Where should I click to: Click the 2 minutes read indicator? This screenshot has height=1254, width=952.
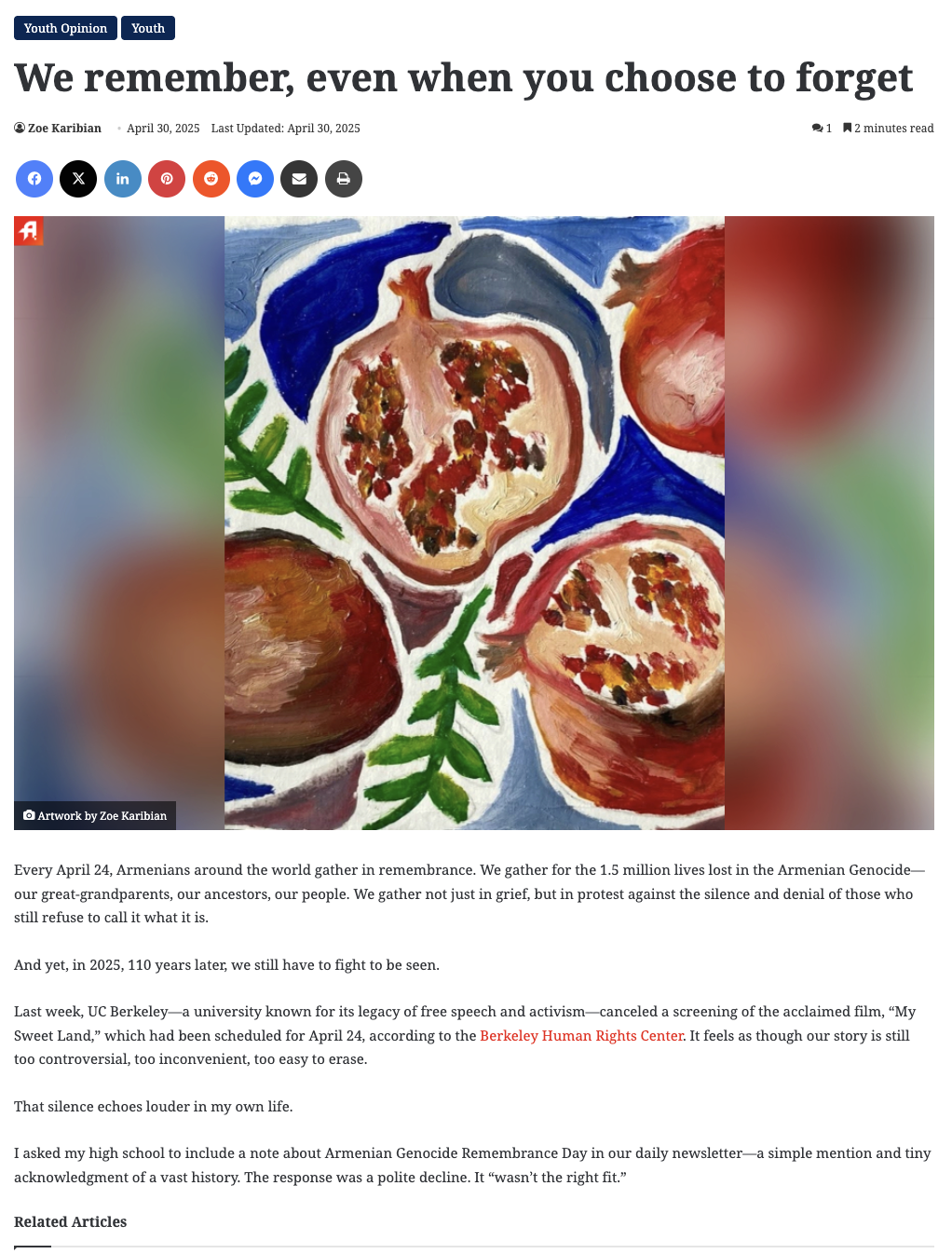tap(889, 129)
